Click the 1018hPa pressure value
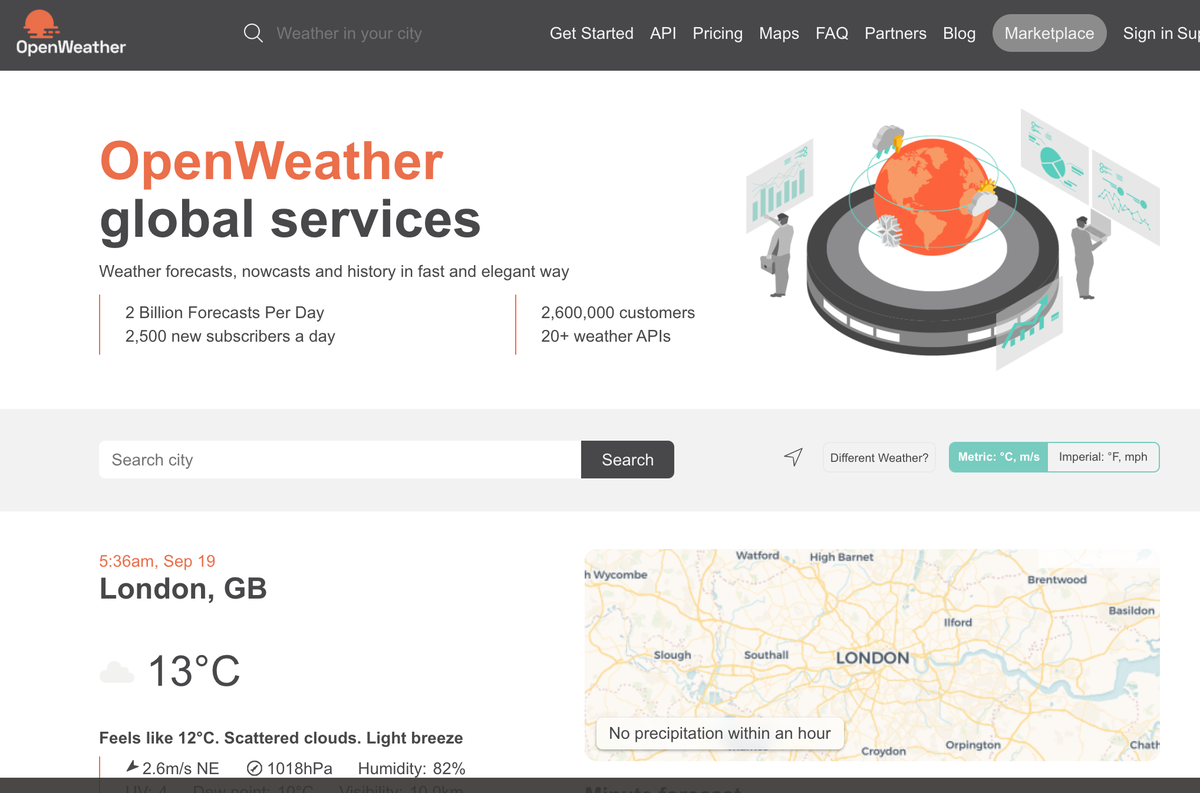The image size is (1200, 793). (300, 768)
